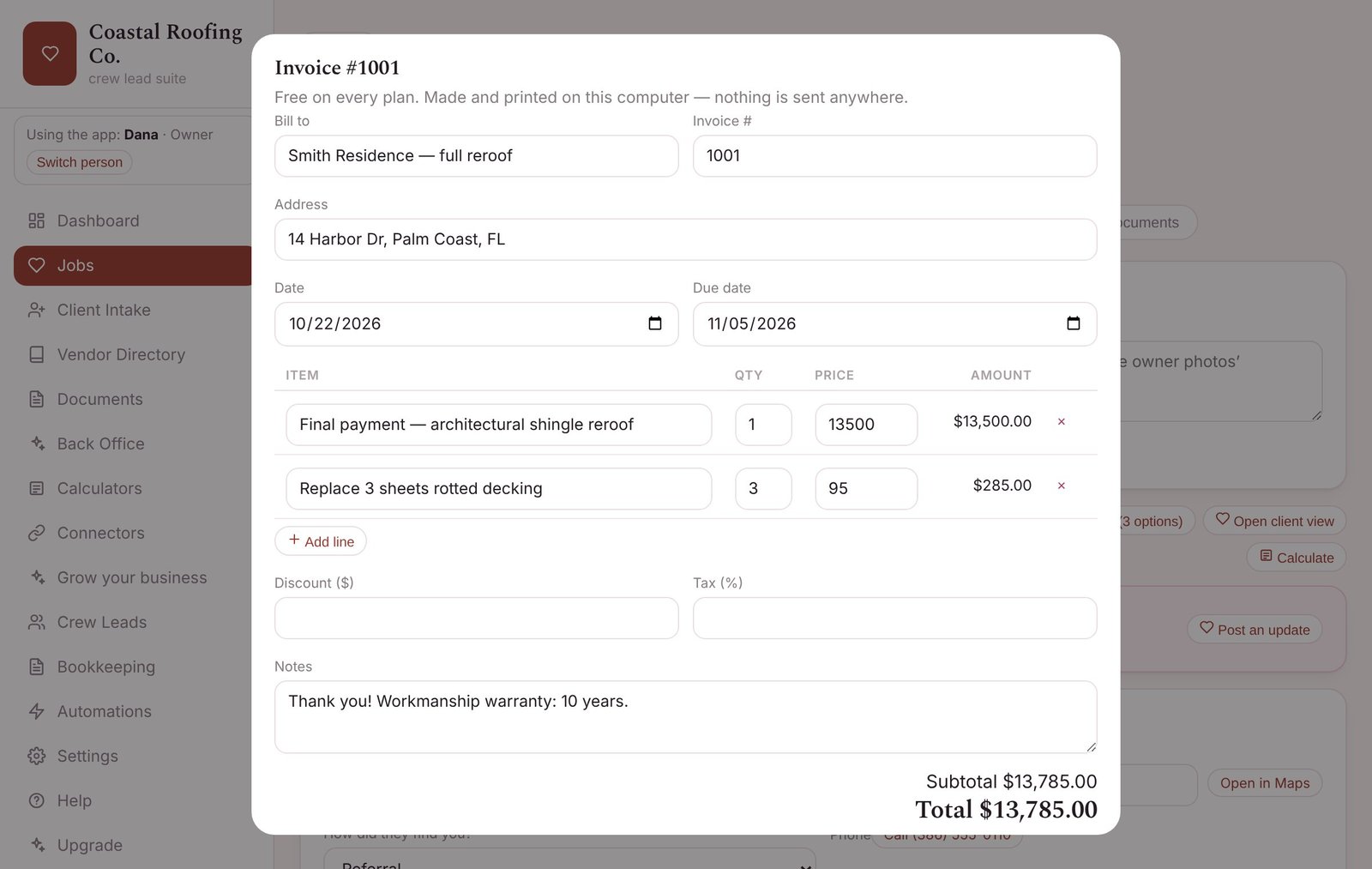1372x869 pixels.
Task: Click the price field showing 95
Action: point(866,489)
